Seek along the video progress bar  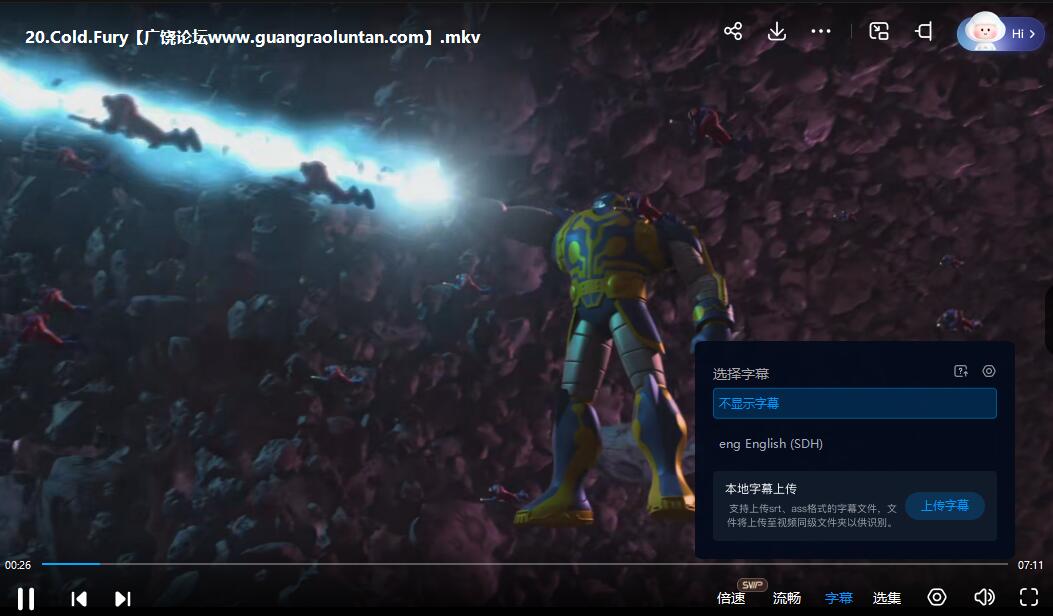(525, 564)
